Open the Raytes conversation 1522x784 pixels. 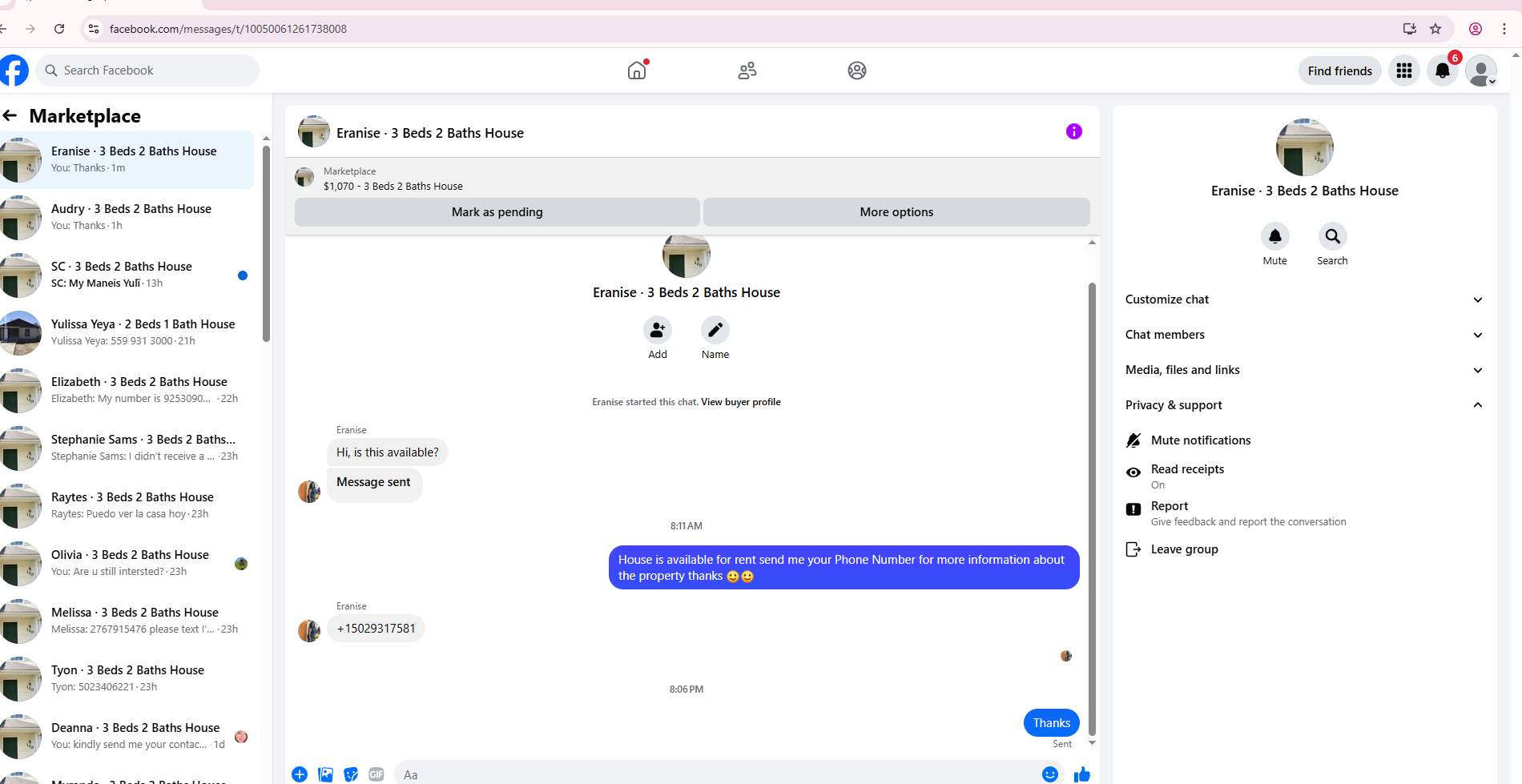point(127,506)
